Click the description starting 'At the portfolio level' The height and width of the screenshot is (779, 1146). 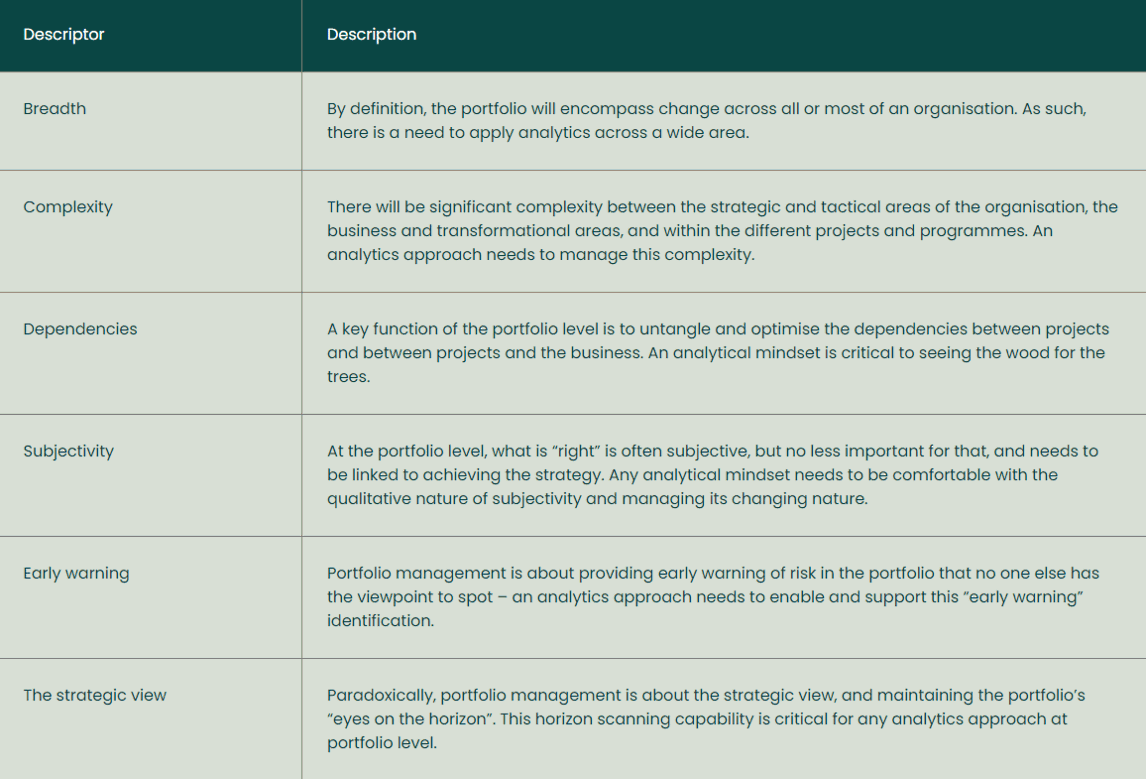pos(712,474)
